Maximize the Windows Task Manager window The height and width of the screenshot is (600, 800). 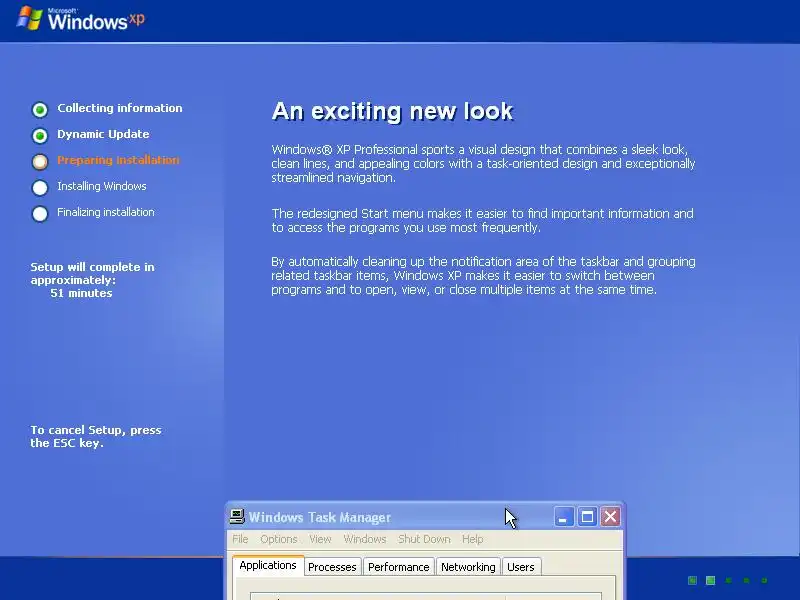(587, 517)
